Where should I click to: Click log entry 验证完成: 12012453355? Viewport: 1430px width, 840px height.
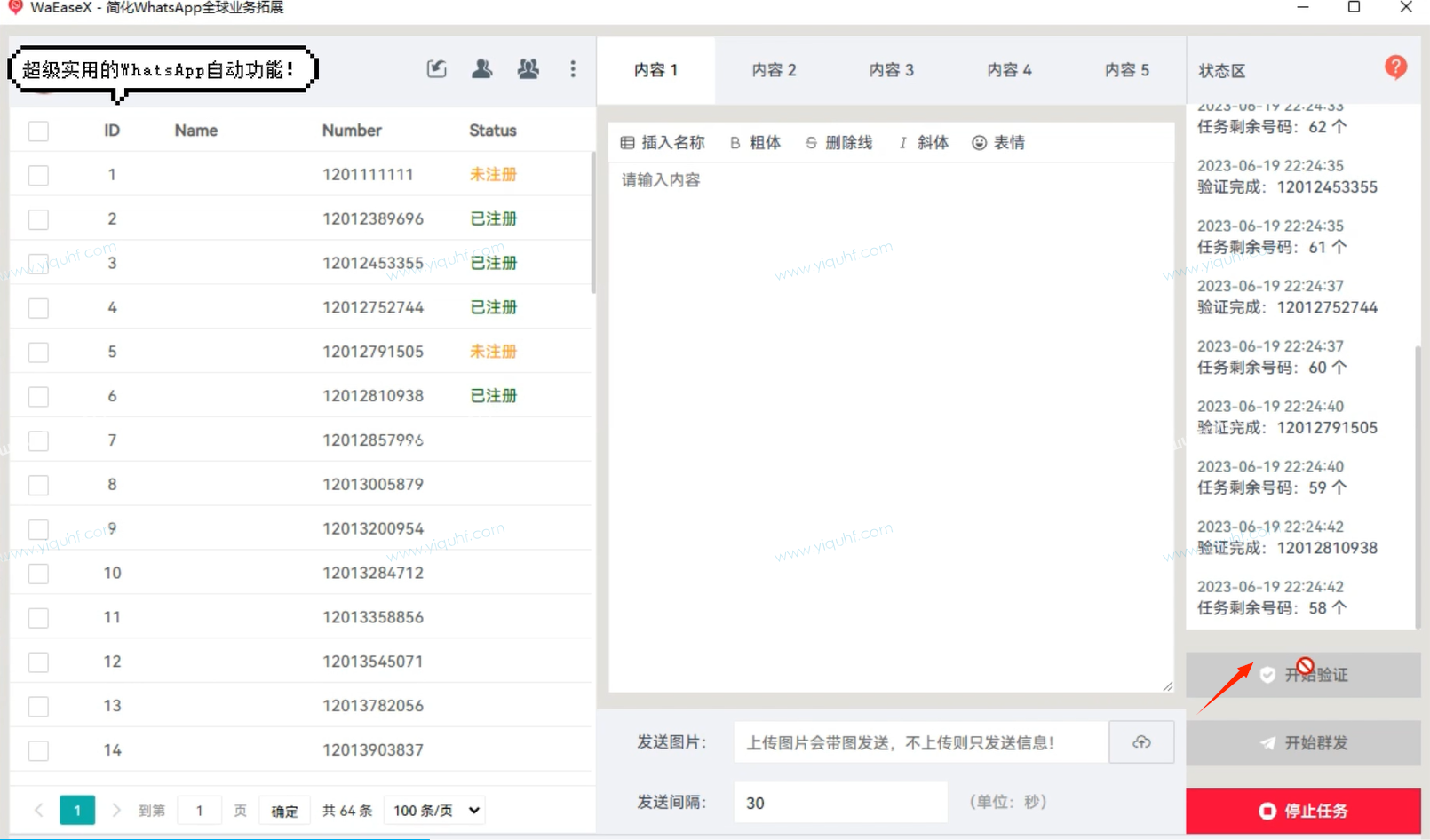[1287, 187]
